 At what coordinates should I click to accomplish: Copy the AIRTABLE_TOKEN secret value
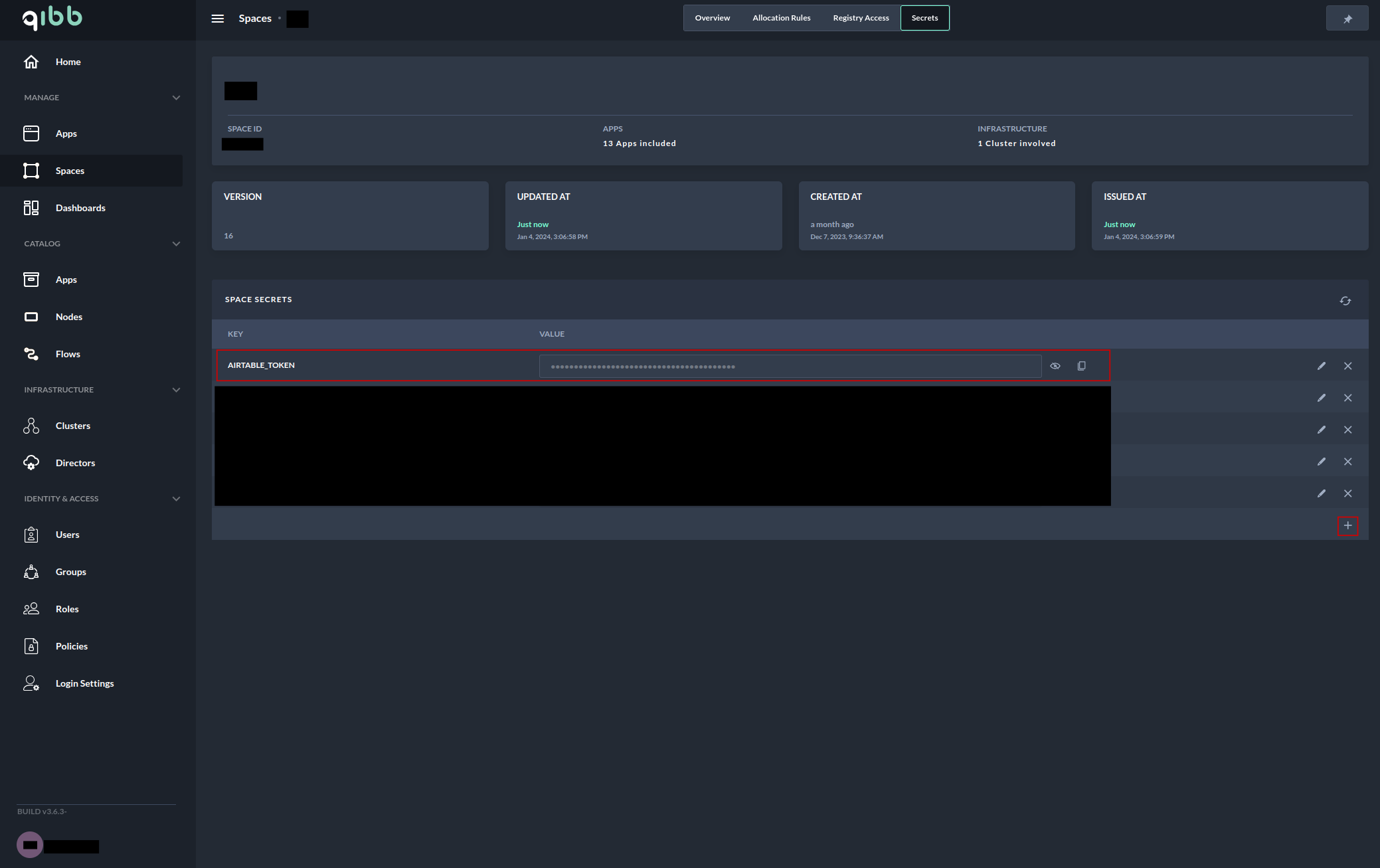point(1081,365)
